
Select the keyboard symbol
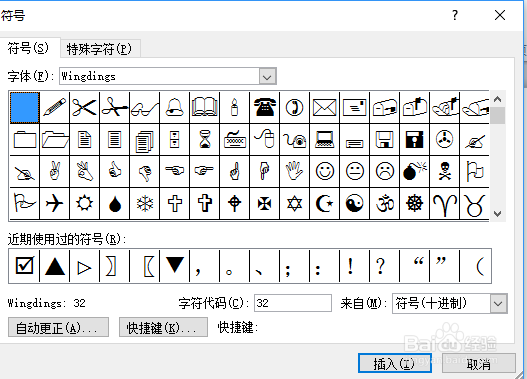click(235, 139)
